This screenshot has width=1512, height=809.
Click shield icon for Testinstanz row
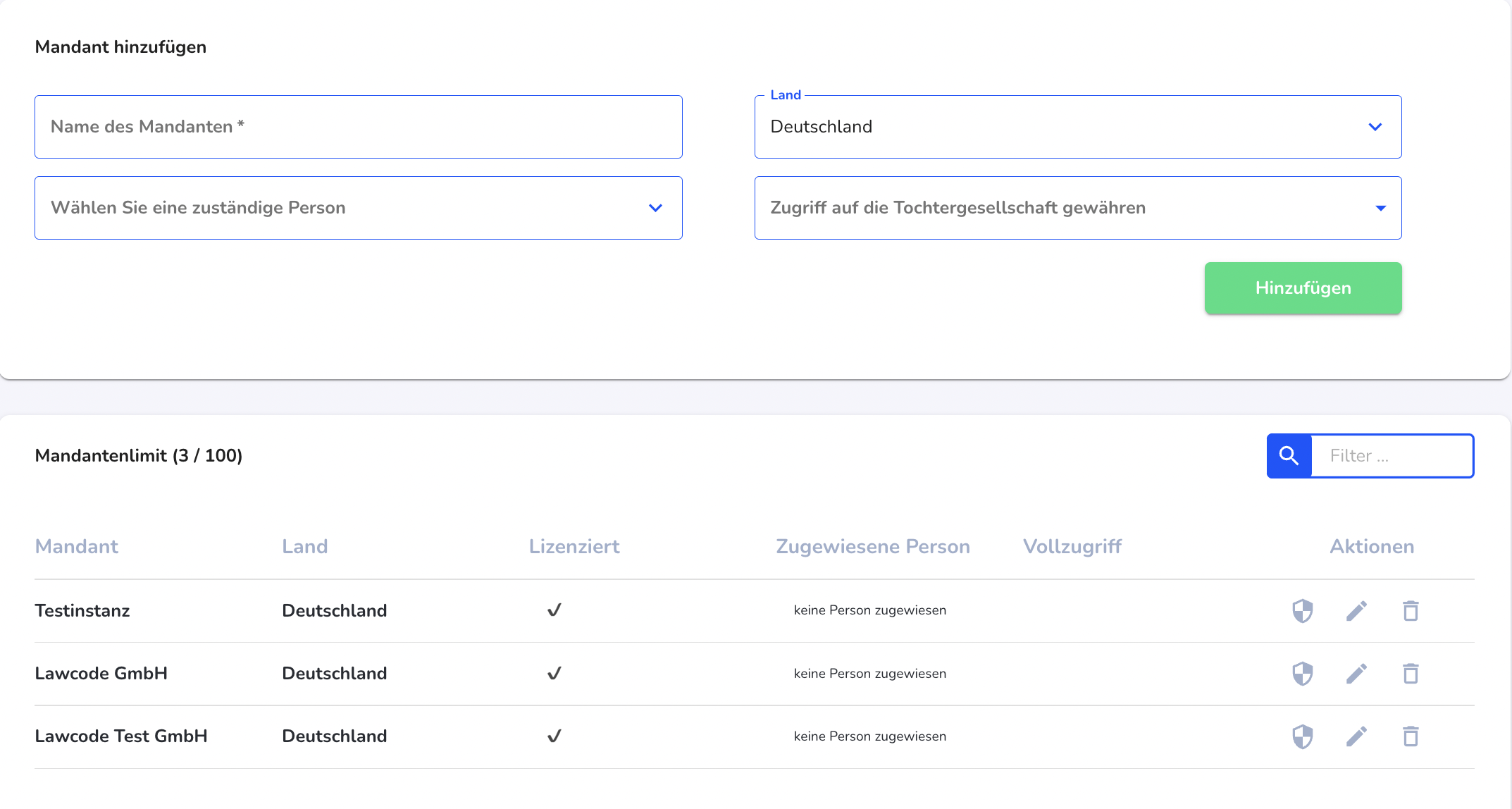pos(1302,611)
